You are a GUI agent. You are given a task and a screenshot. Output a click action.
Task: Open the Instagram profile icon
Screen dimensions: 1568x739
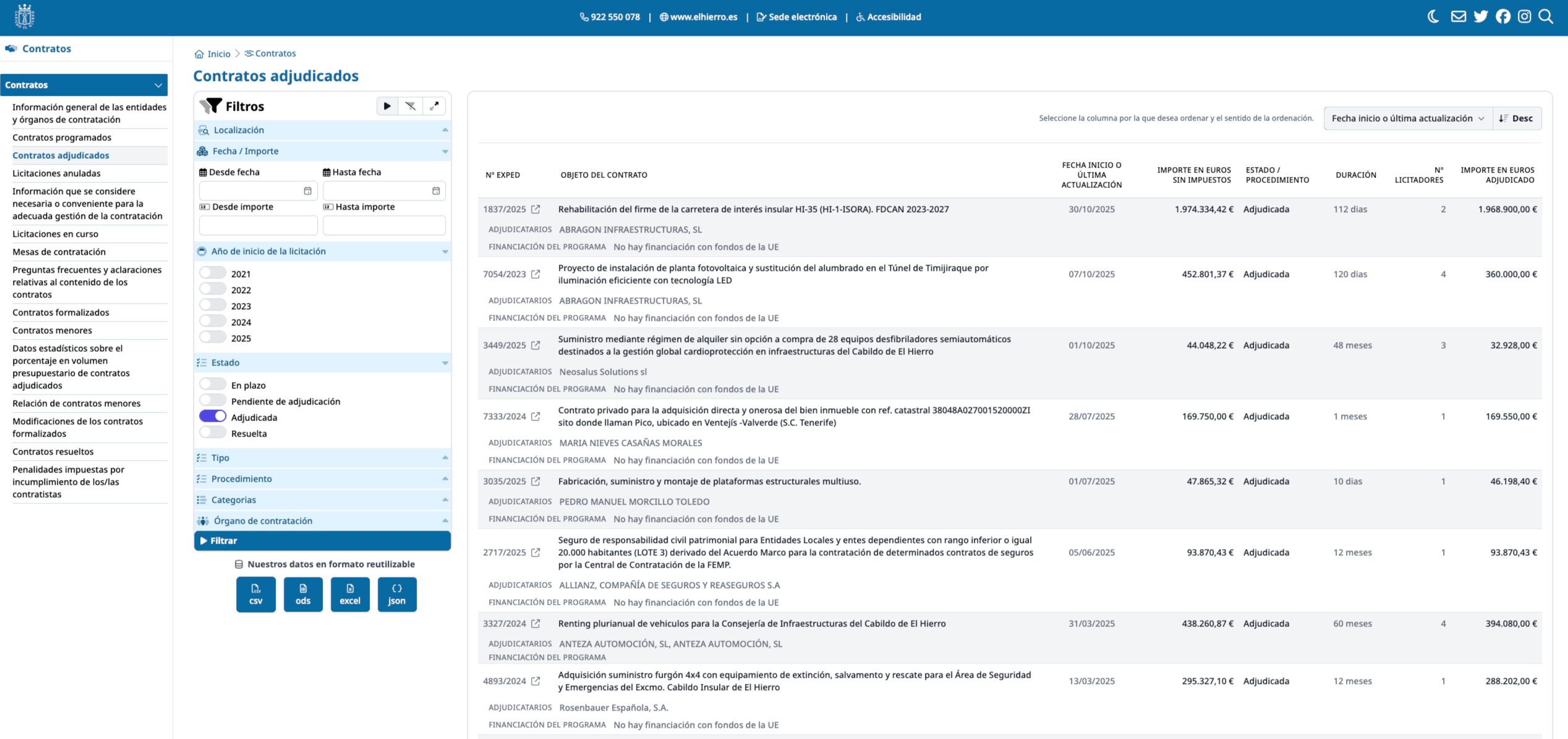pyautogui.click(x=1524, y=16)
